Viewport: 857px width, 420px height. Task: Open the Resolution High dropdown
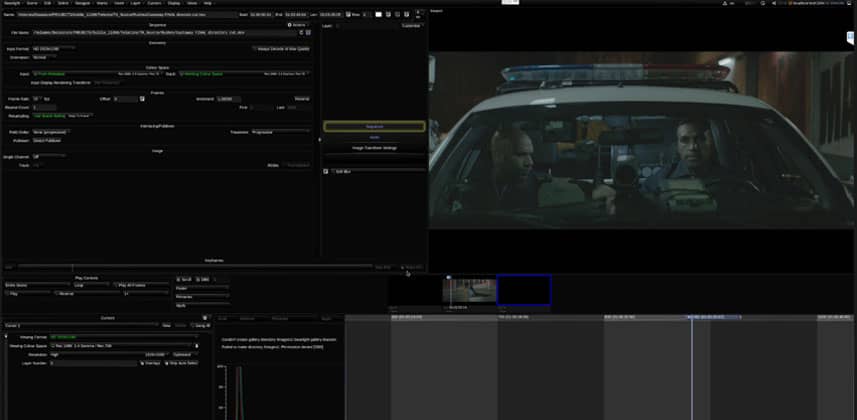(x=109, y=354)
